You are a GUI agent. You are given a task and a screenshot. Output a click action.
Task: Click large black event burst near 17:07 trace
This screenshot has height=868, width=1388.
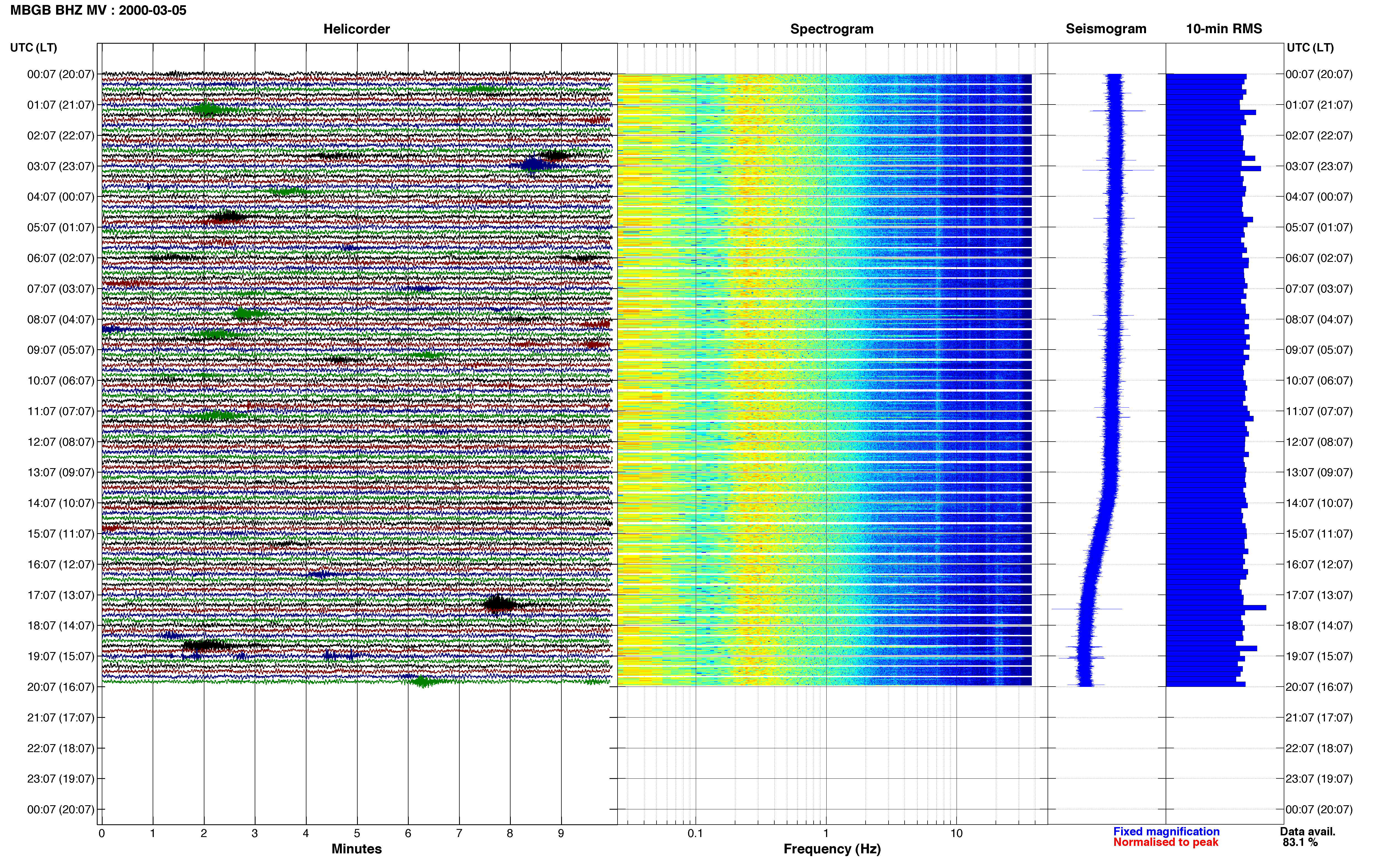[499, 604]
